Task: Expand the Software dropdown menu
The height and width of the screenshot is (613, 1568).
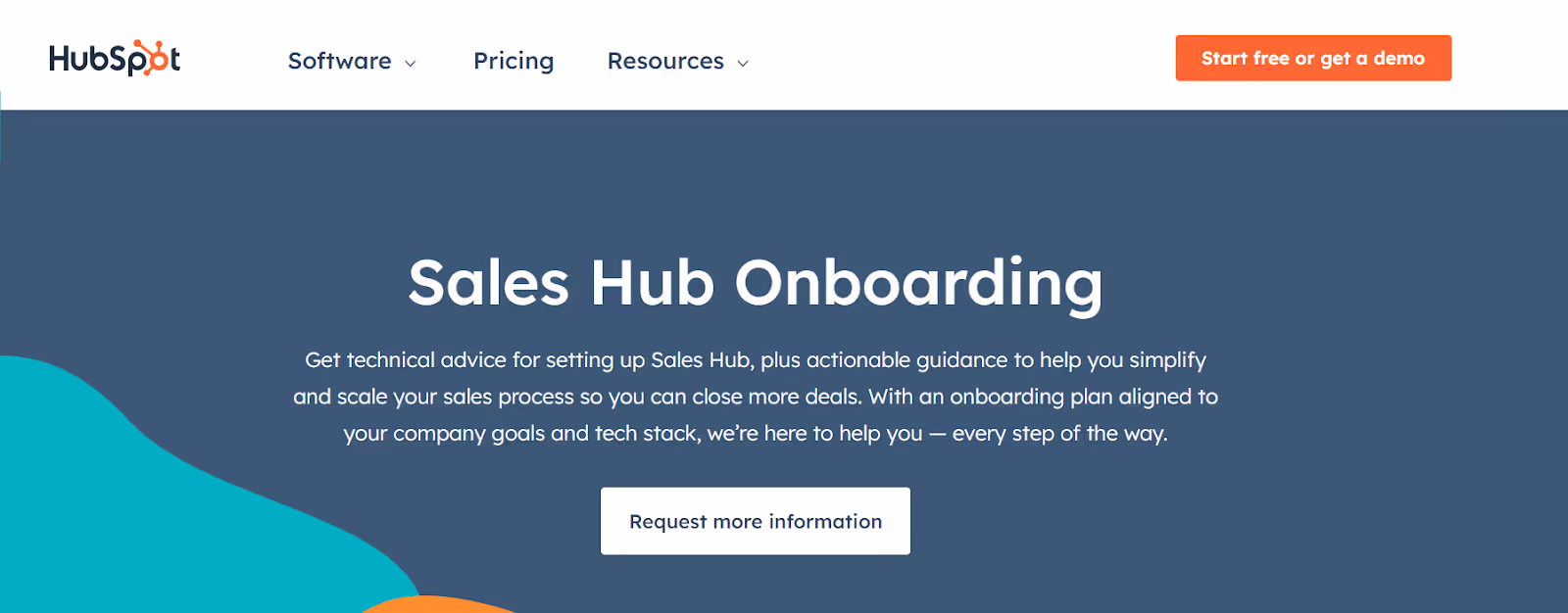Action: click(x=338, y=61)
